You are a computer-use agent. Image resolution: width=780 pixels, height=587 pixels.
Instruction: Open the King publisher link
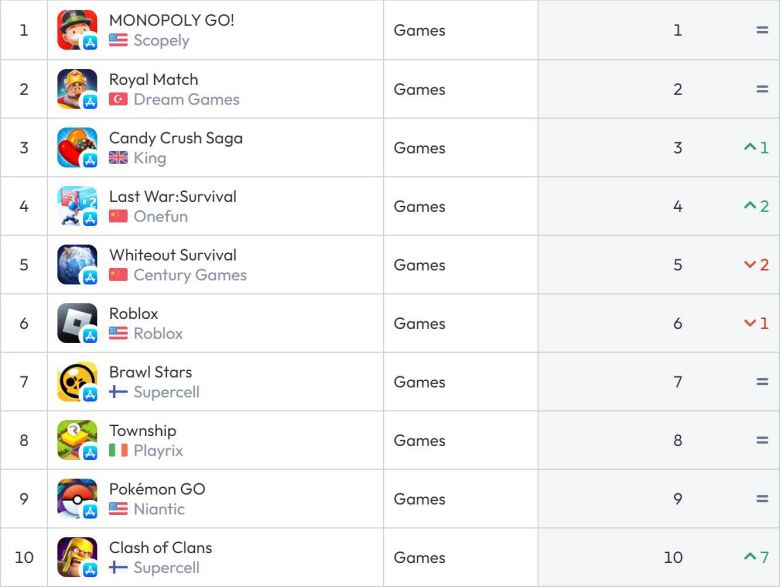(150, 158)
